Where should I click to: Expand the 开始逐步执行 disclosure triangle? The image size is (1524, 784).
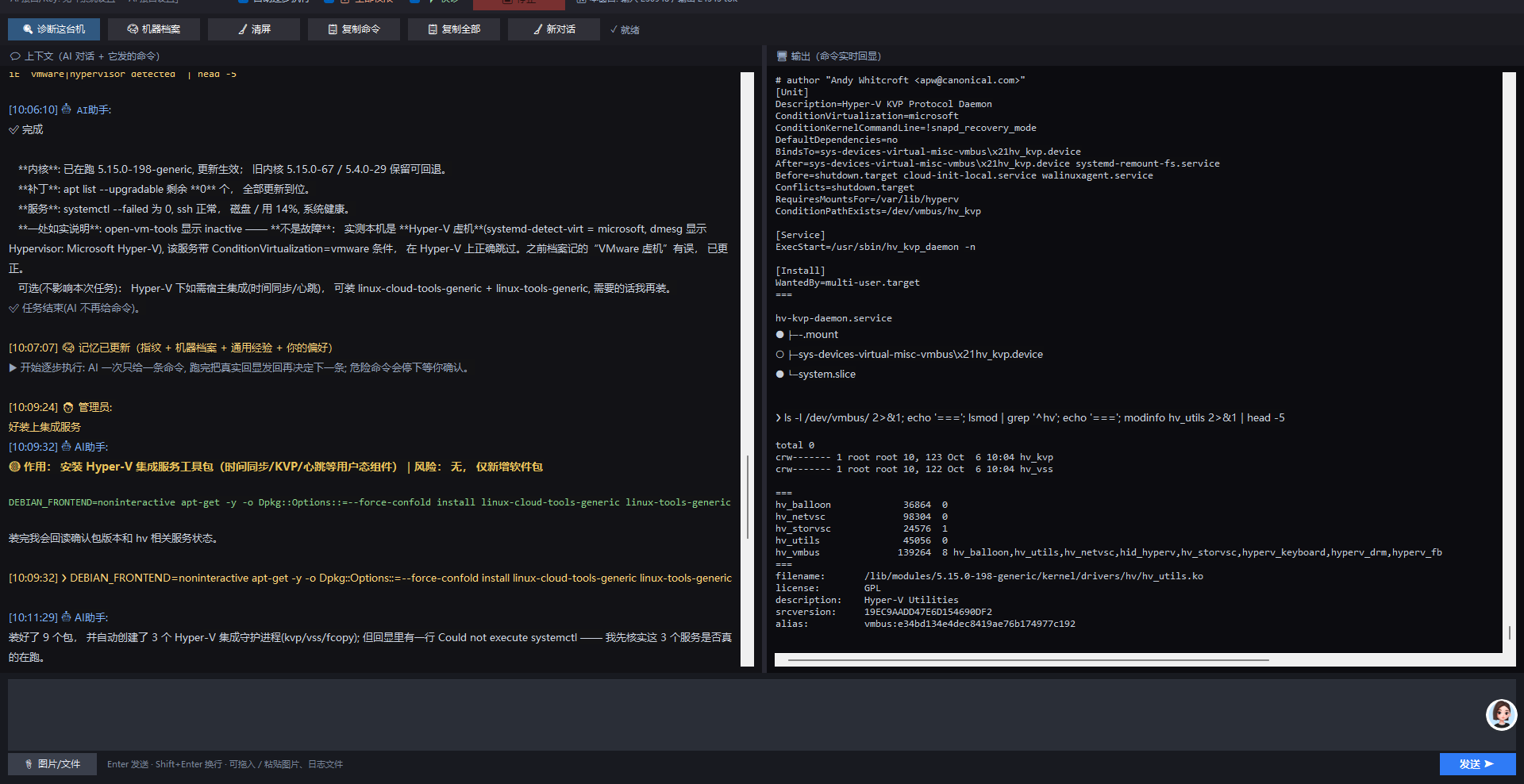tap(13, 367)
